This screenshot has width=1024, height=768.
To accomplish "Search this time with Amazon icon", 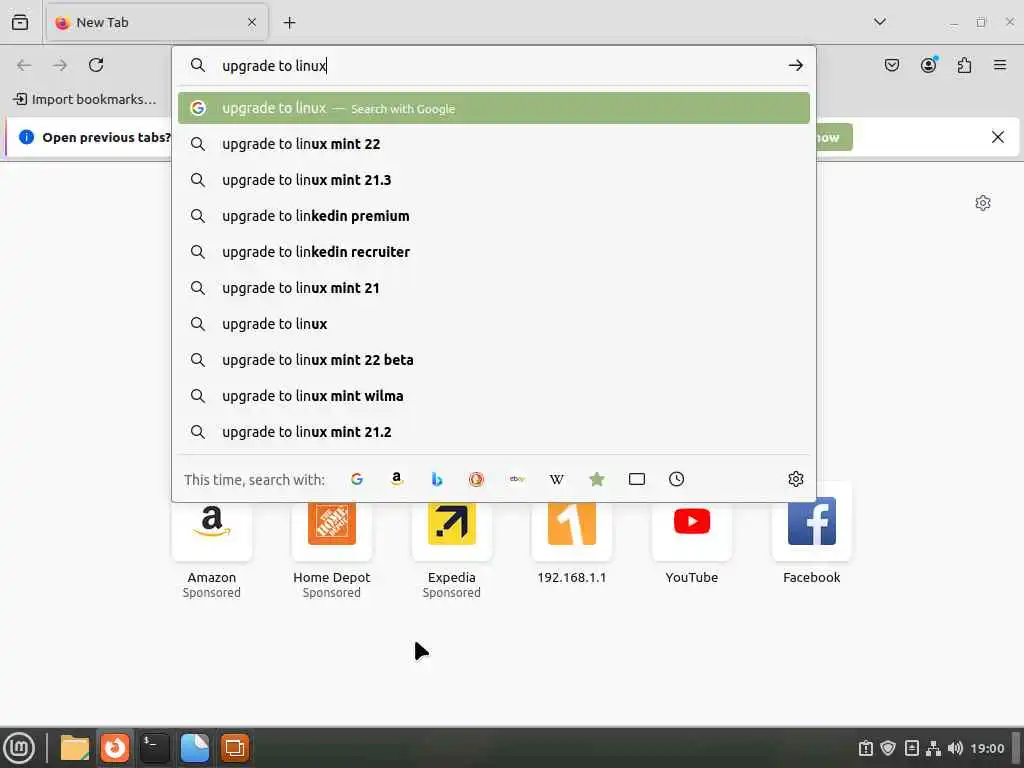I will pos(396,479).
